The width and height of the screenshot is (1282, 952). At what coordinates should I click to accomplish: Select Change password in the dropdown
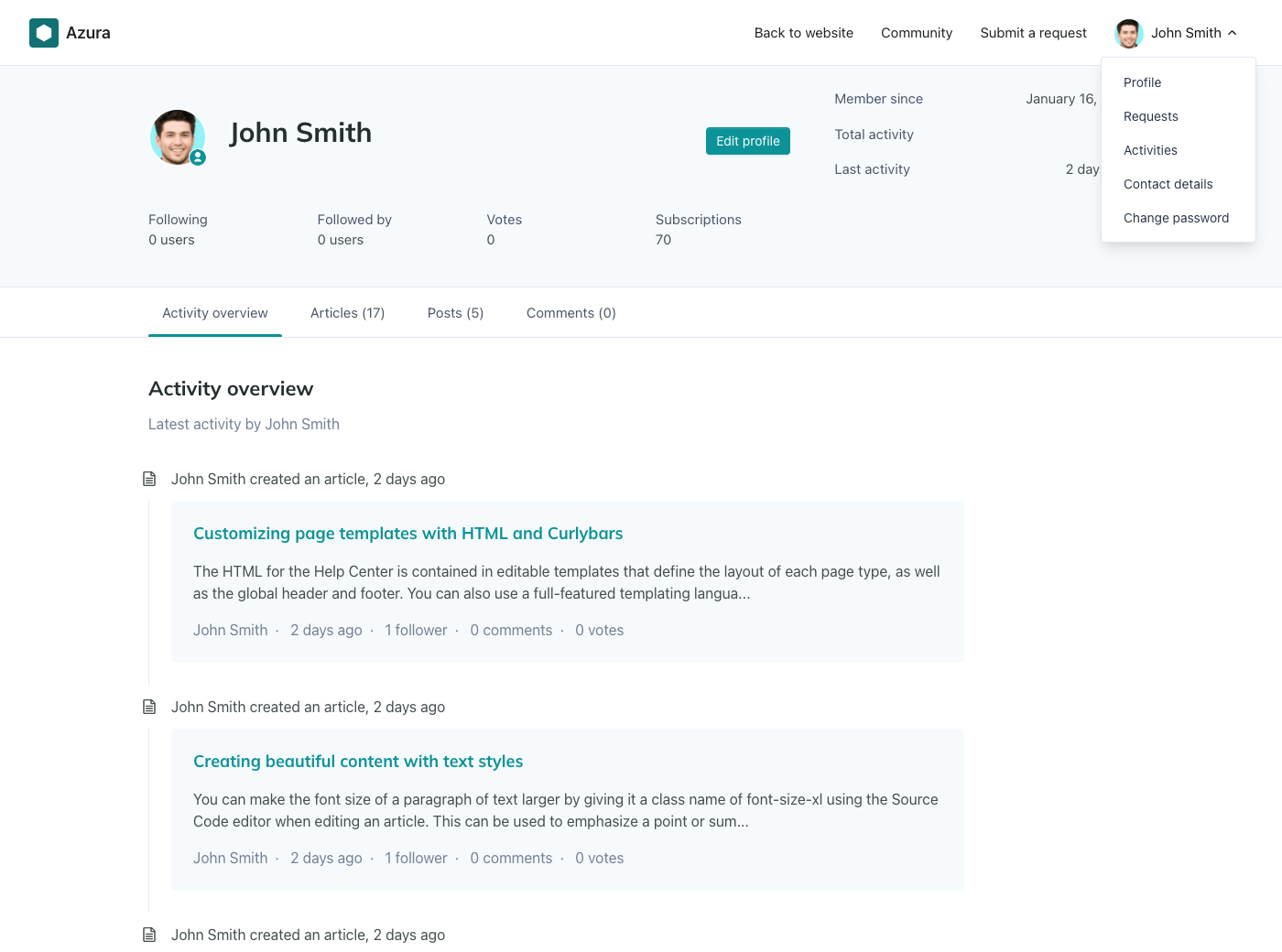(x=1176, y=218)
